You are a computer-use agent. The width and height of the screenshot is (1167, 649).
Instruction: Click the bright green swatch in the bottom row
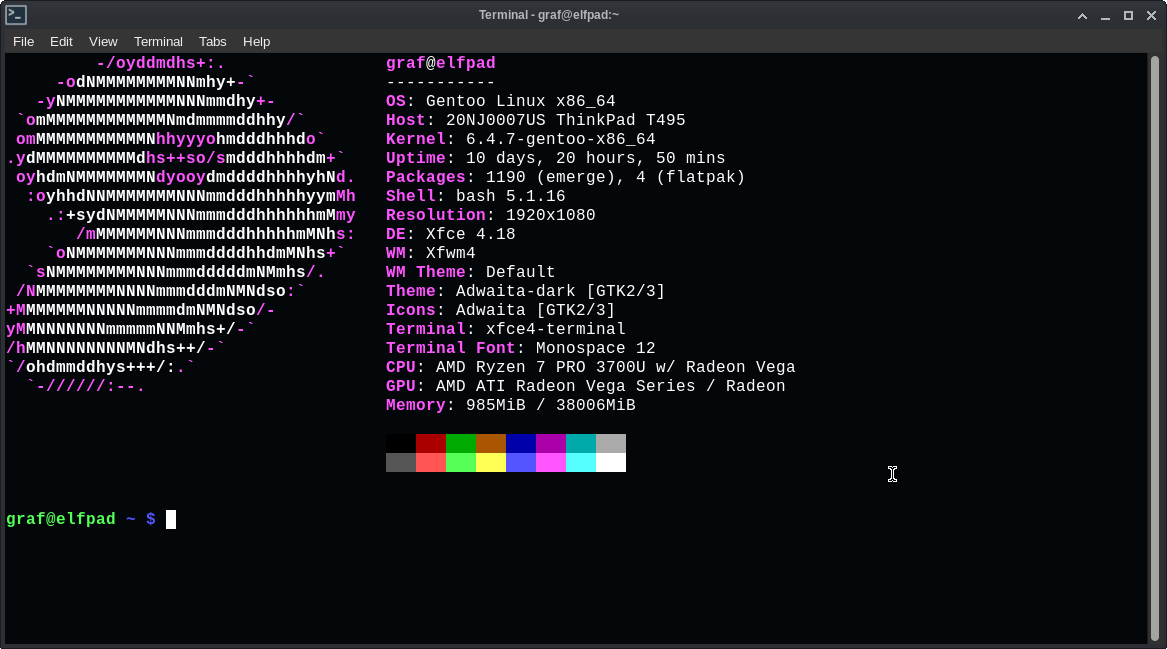click(461, 462)
